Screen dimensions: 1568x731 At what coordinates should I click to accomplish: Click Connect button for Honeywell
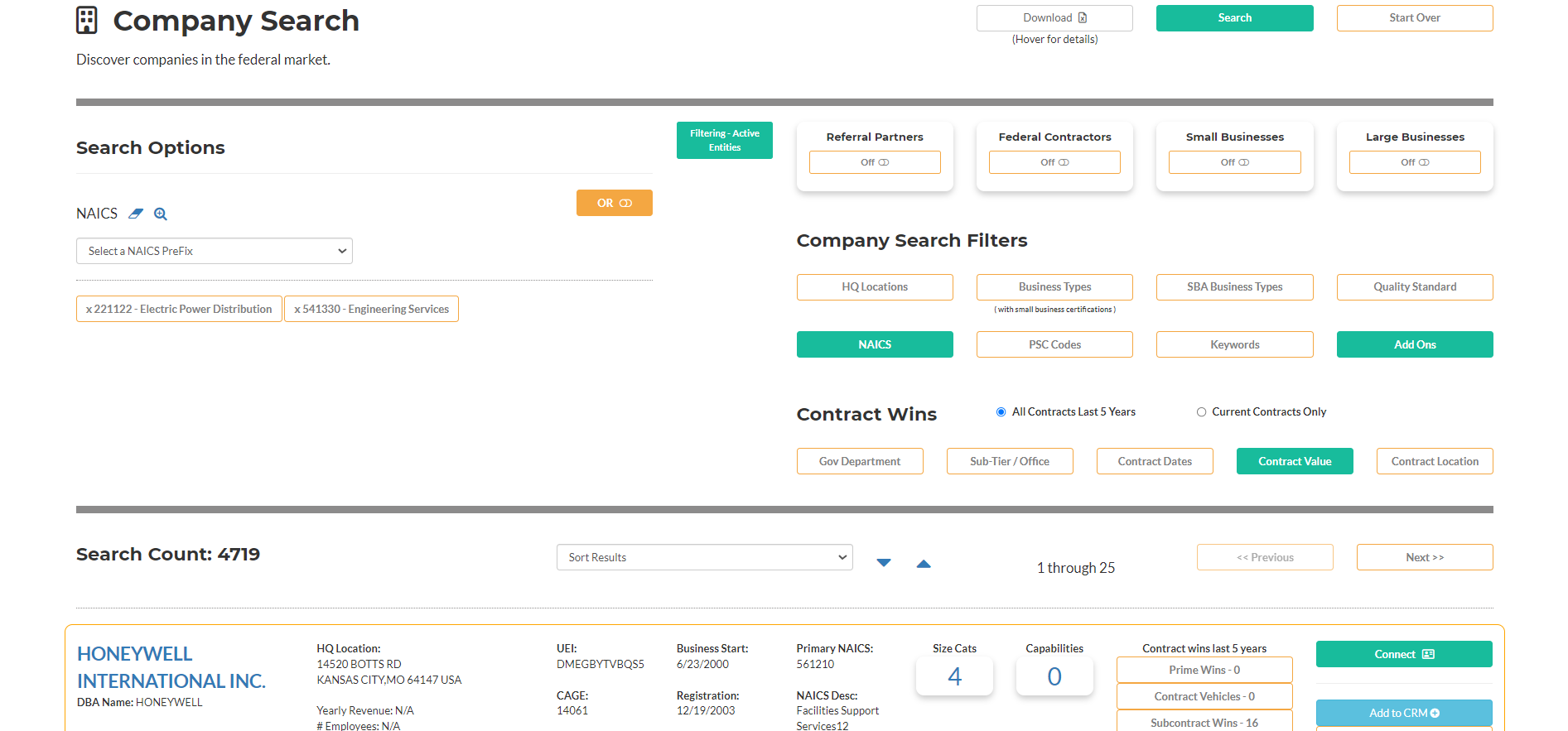pyautogui.click(x=1403, y=654)
